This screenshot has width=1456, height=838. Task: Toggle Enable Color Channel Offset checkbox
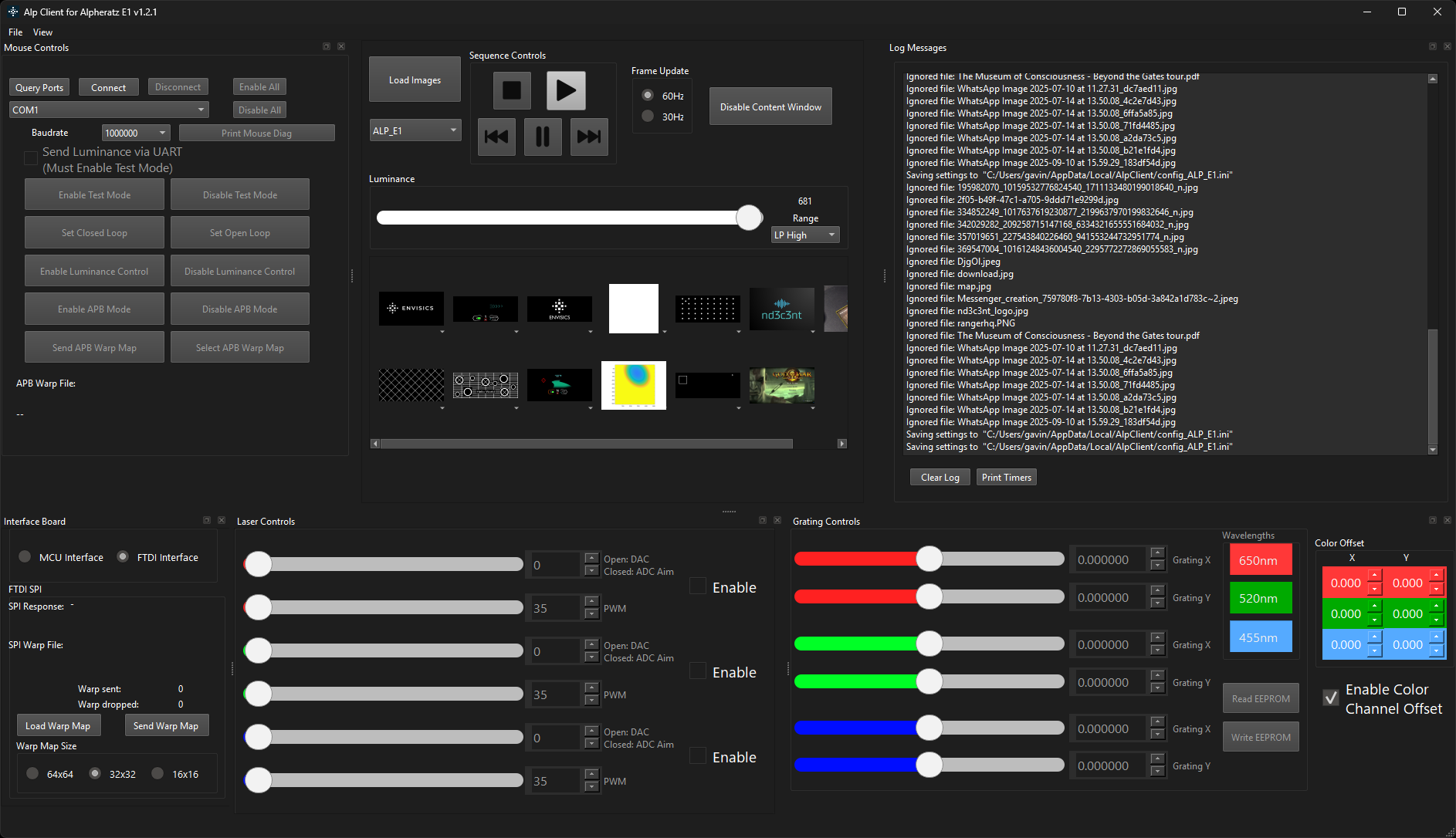[1331, 698]
